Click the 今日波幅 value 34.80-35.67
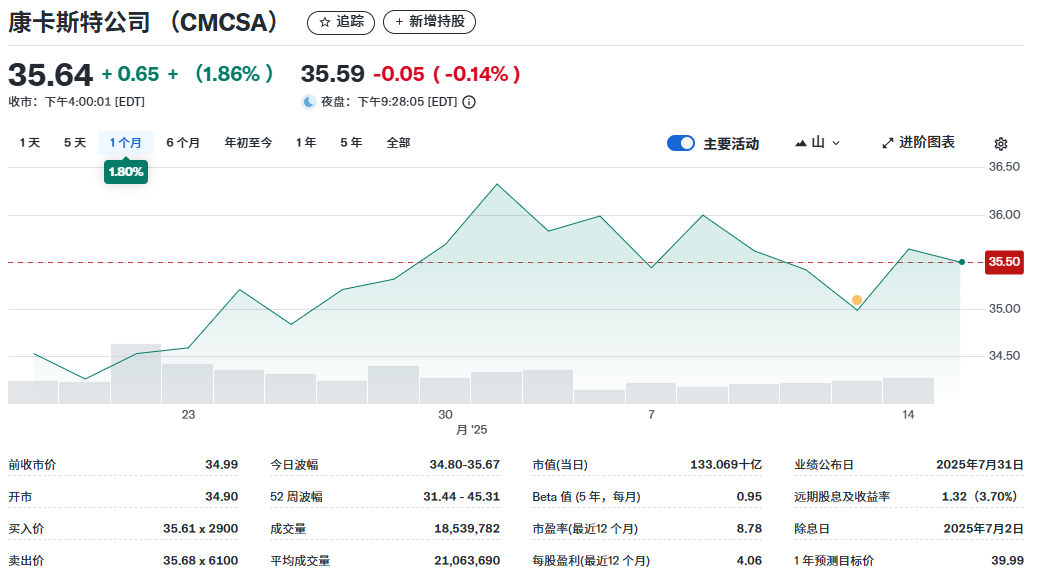 (465, 465)
